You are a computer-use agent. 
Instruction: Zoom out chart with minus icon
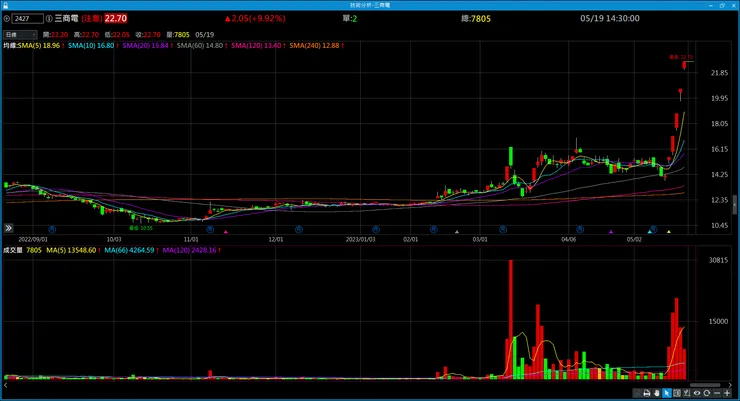pyautogui.click(x=717, y=393)
